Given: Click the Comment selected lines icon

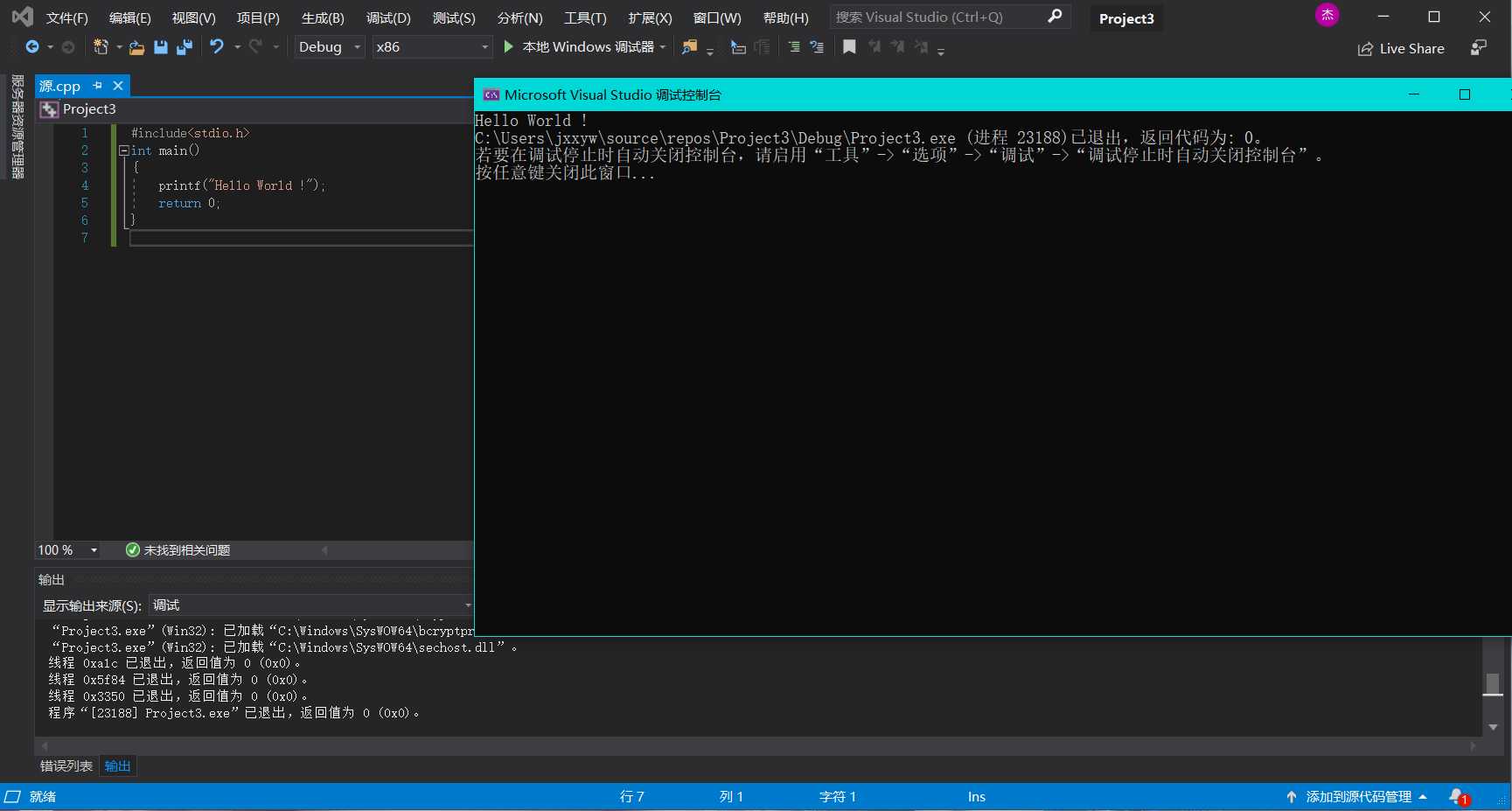Looking at the screenshot, I should (794, 47).
